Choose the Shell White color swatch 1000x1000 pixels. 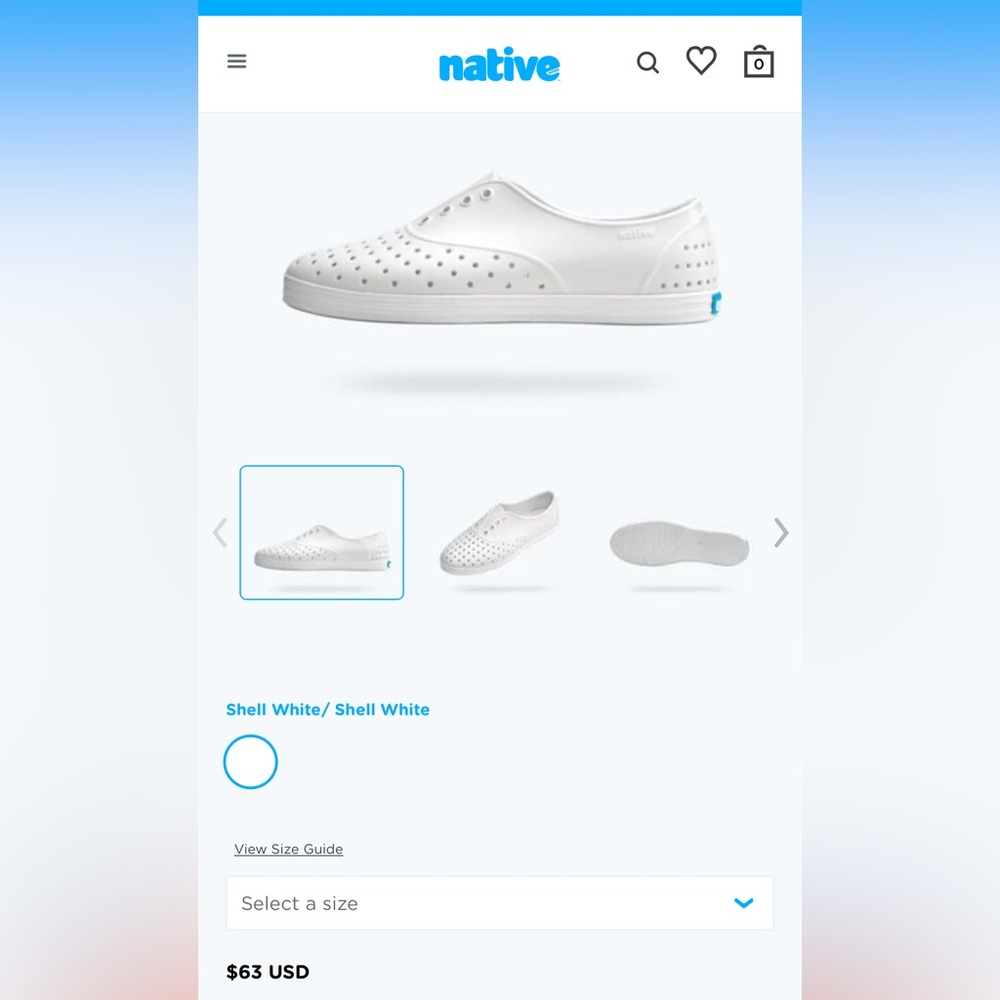click(251, 761)
